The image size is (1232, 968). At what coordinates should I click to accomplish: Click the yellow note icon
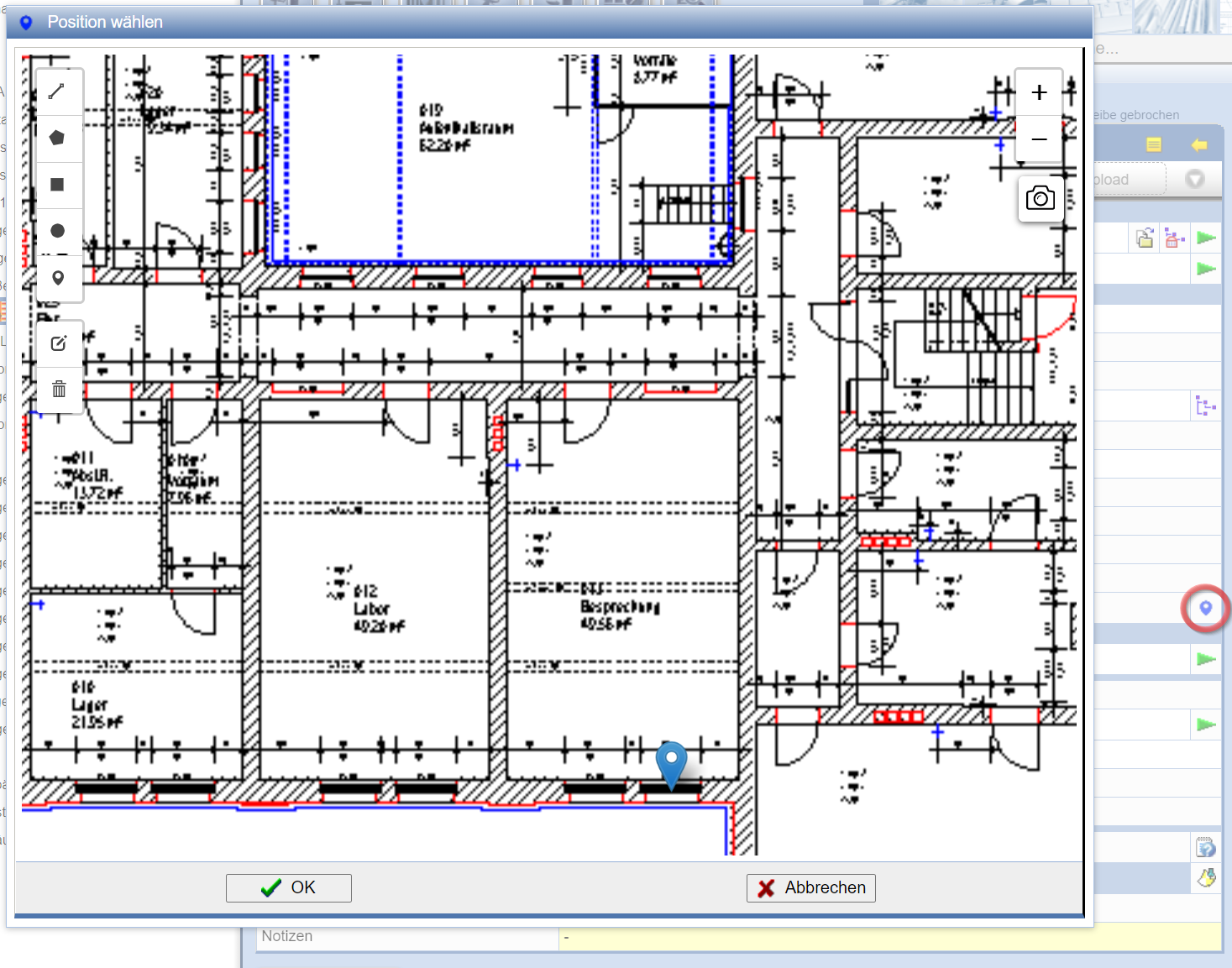[x=1154, y=145]
